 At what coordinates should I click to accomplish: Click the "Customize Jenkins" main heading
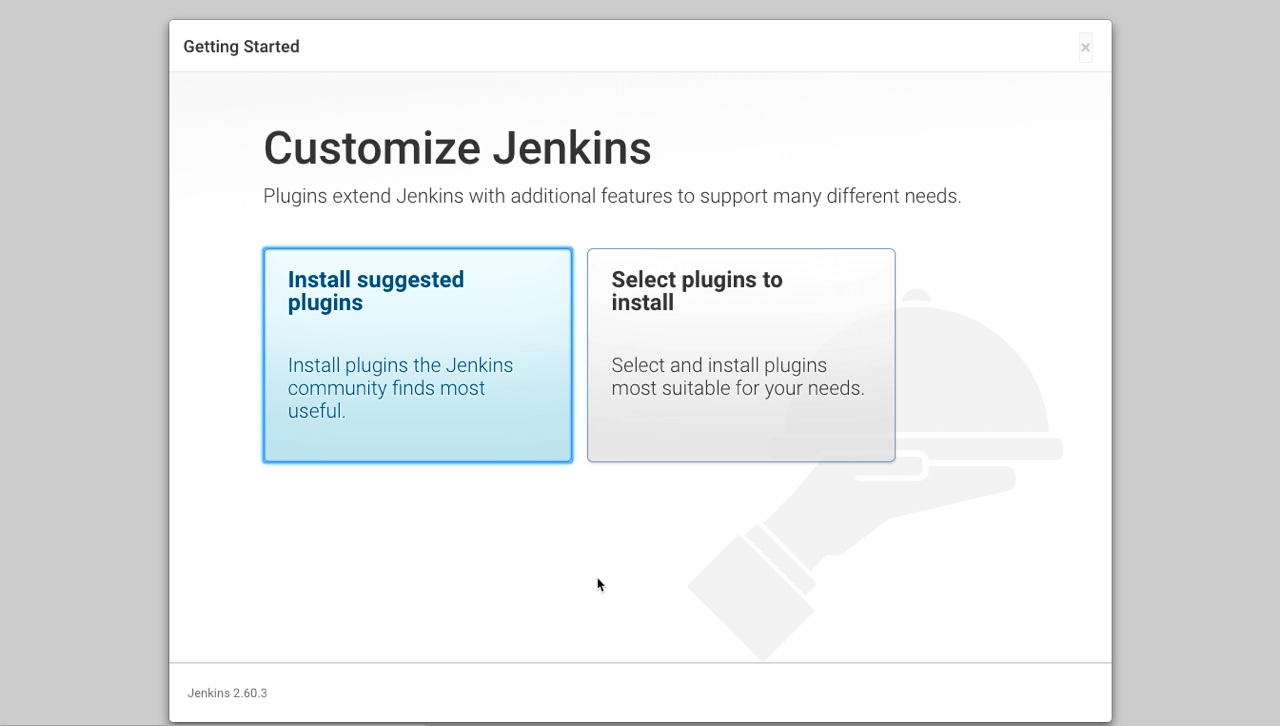pos(457,148)
